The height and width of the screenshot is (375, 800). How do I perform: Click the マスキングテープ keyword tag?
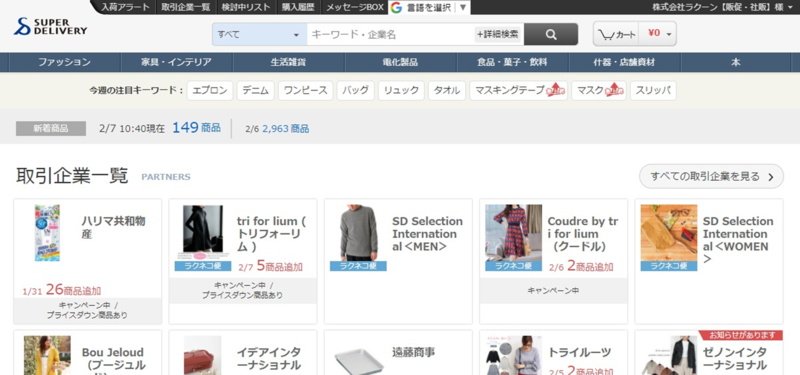518,90
